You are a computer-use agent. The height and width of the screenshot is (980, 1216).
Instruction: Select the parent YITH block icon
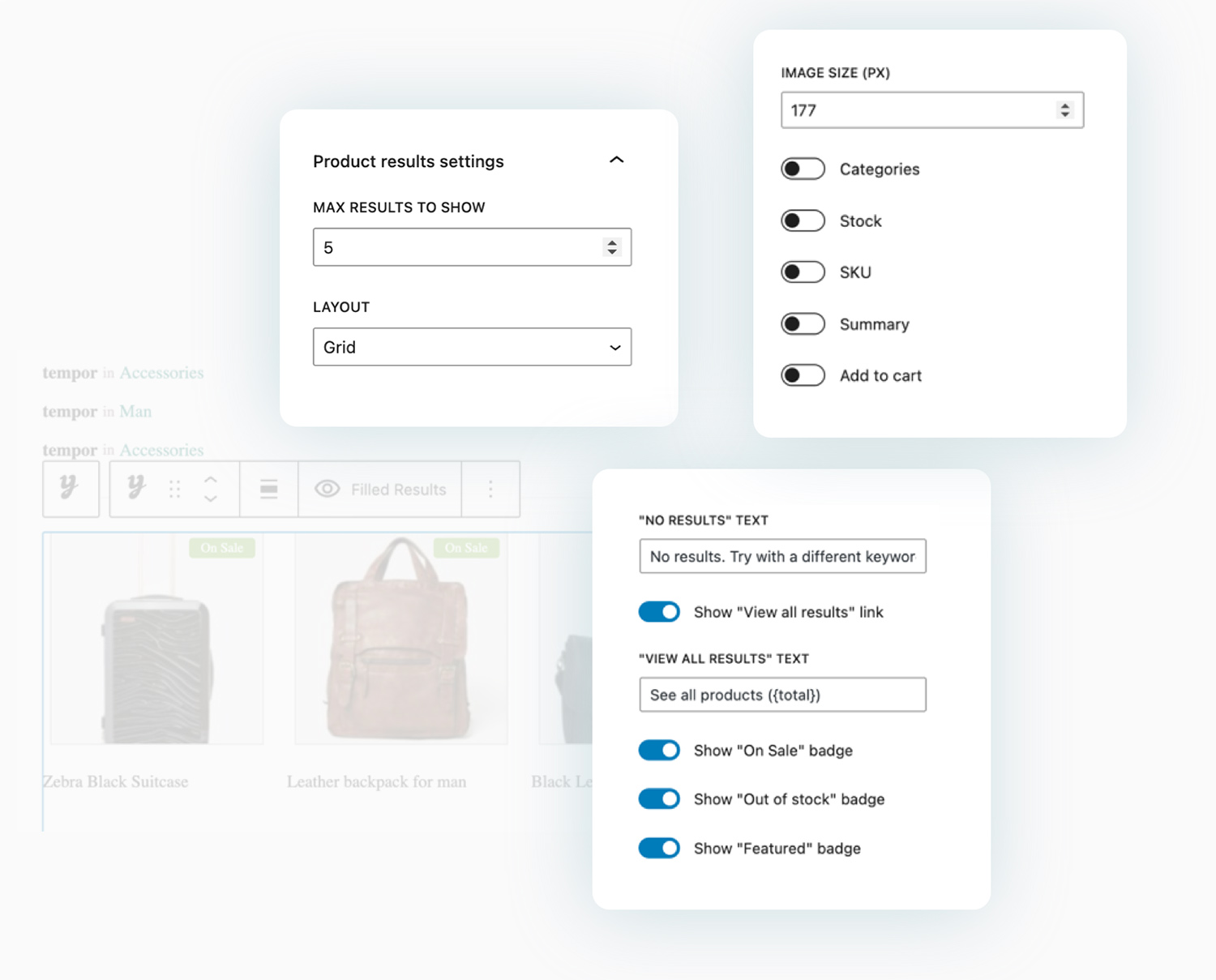click(71, 488)
